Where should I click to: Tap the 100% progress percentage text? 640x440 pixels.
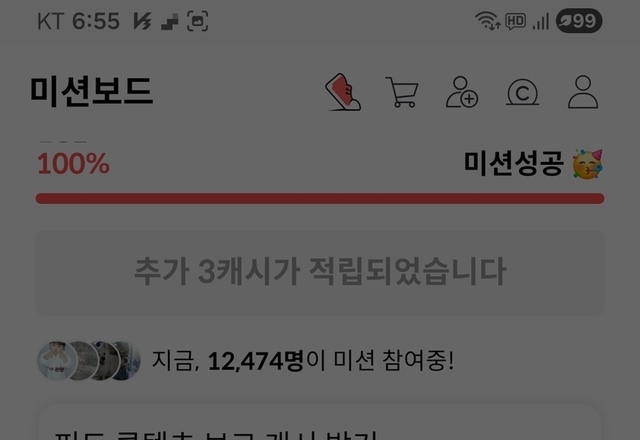(x=73, y=164)
